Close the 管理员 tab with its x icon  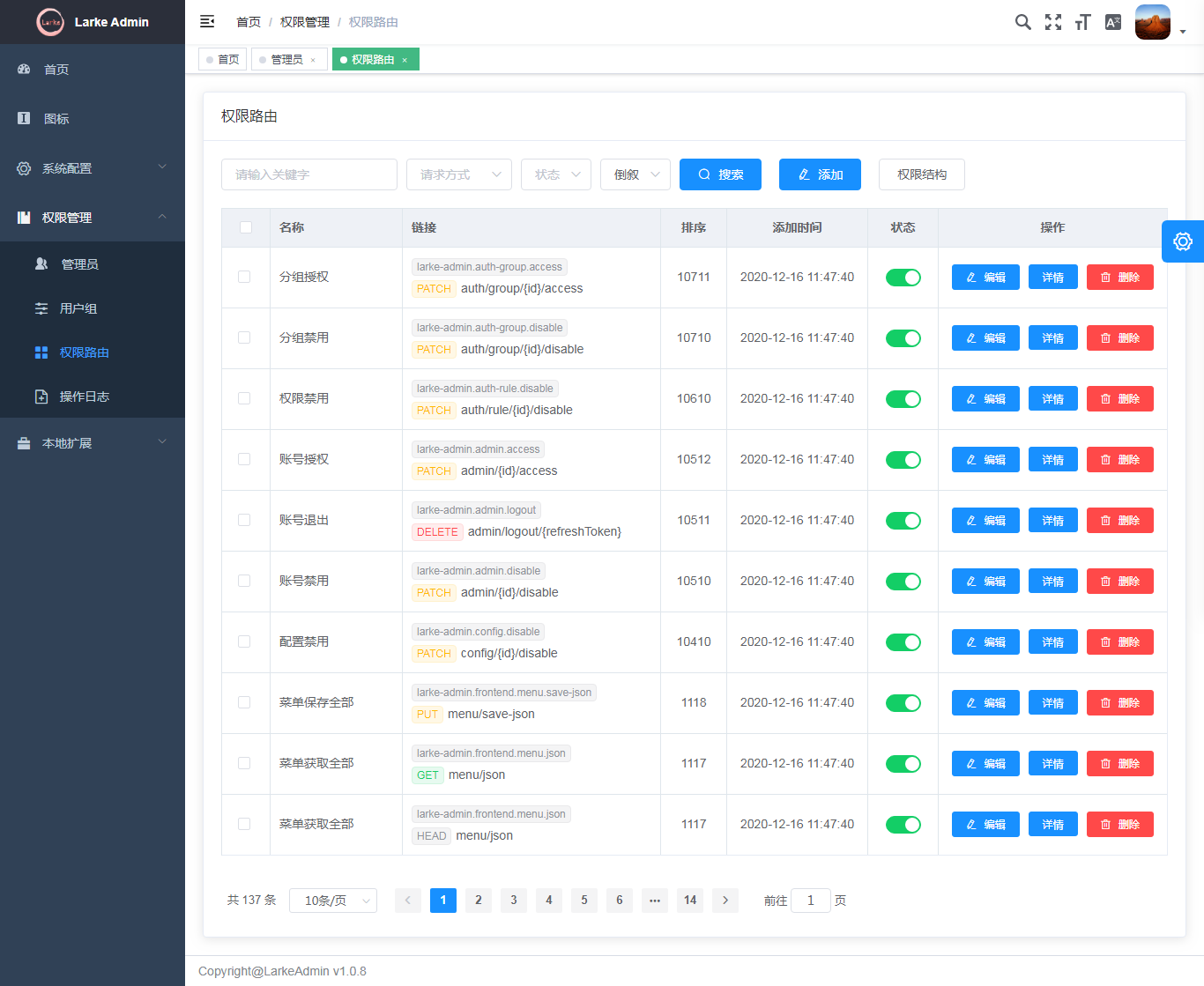313,60
